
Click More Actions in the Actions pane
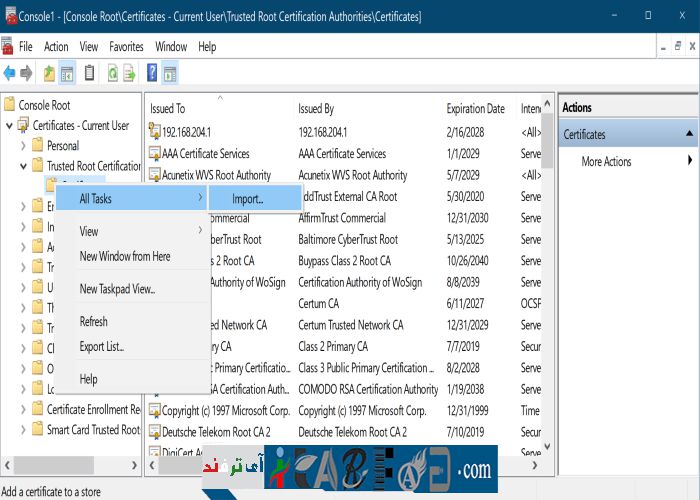pyautogui.click(x=606, y=161)
